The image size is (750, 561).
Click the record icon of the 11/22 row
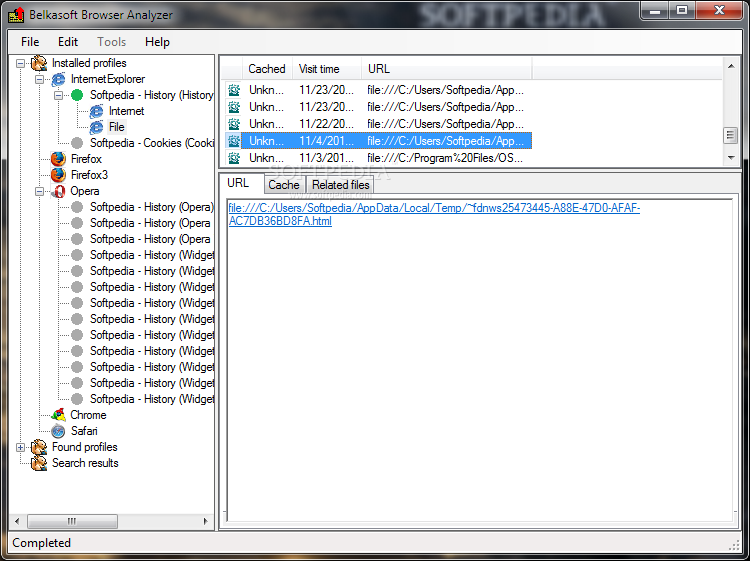tap(234, 124)
